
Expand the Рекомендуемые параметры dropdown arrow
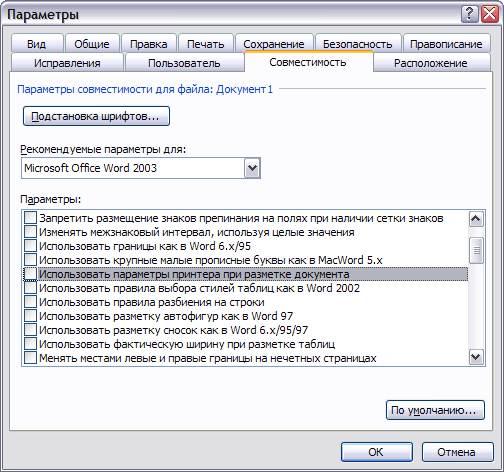tap(252, 168)
